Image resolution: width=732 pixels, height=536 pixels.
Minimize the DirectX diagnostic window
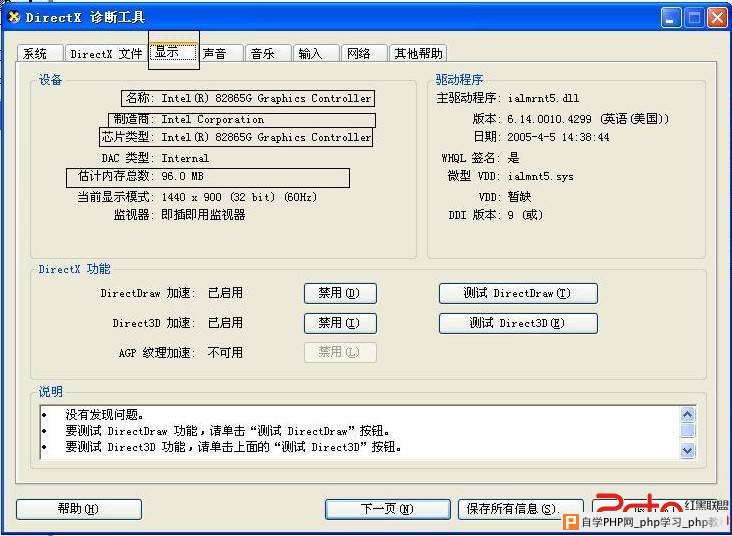(670, 18)
